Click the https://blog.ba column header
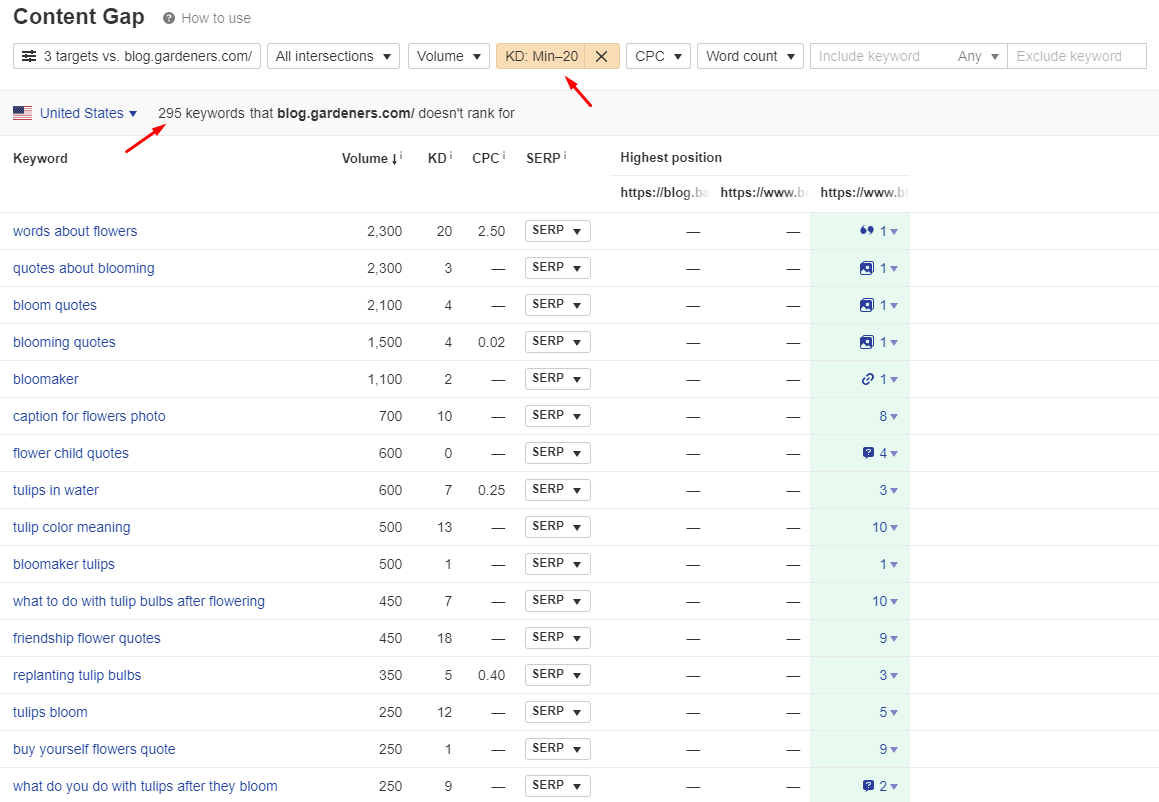 [x=663, y=192]
